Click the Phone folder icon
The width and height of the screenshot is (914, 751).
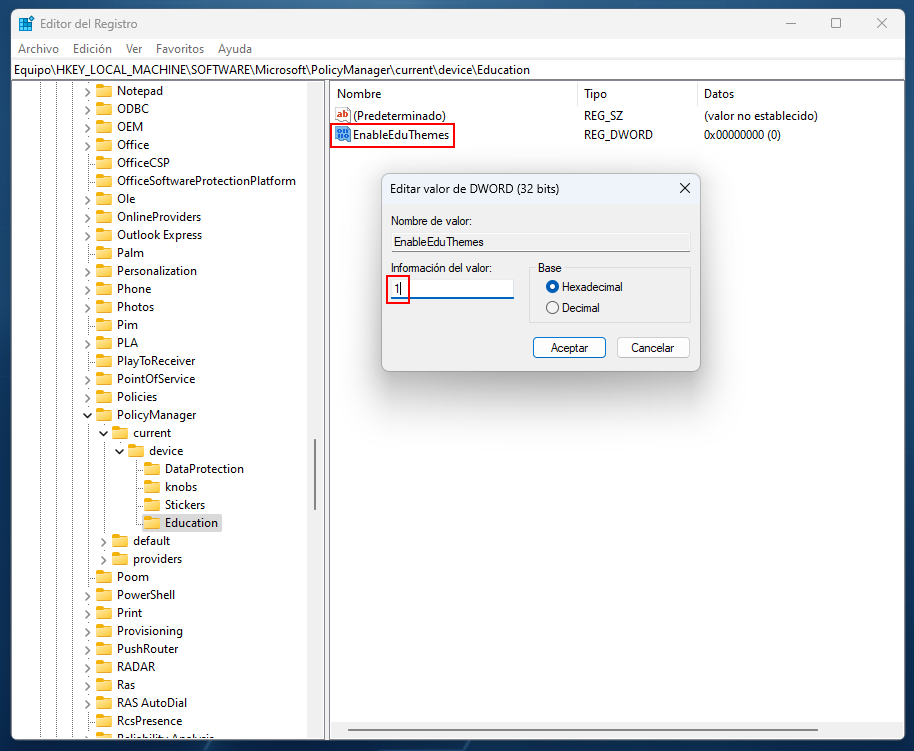(104, 289)
